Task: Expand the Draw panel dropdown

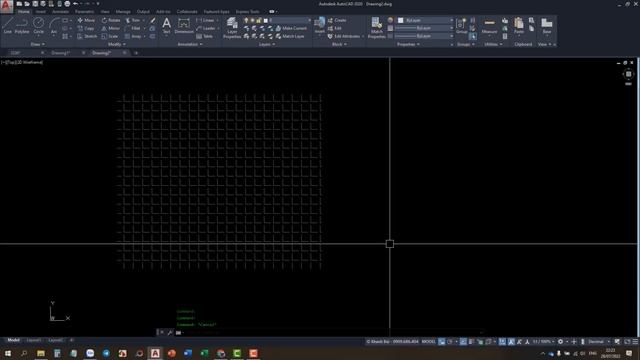Action: (x=38, y=44)
